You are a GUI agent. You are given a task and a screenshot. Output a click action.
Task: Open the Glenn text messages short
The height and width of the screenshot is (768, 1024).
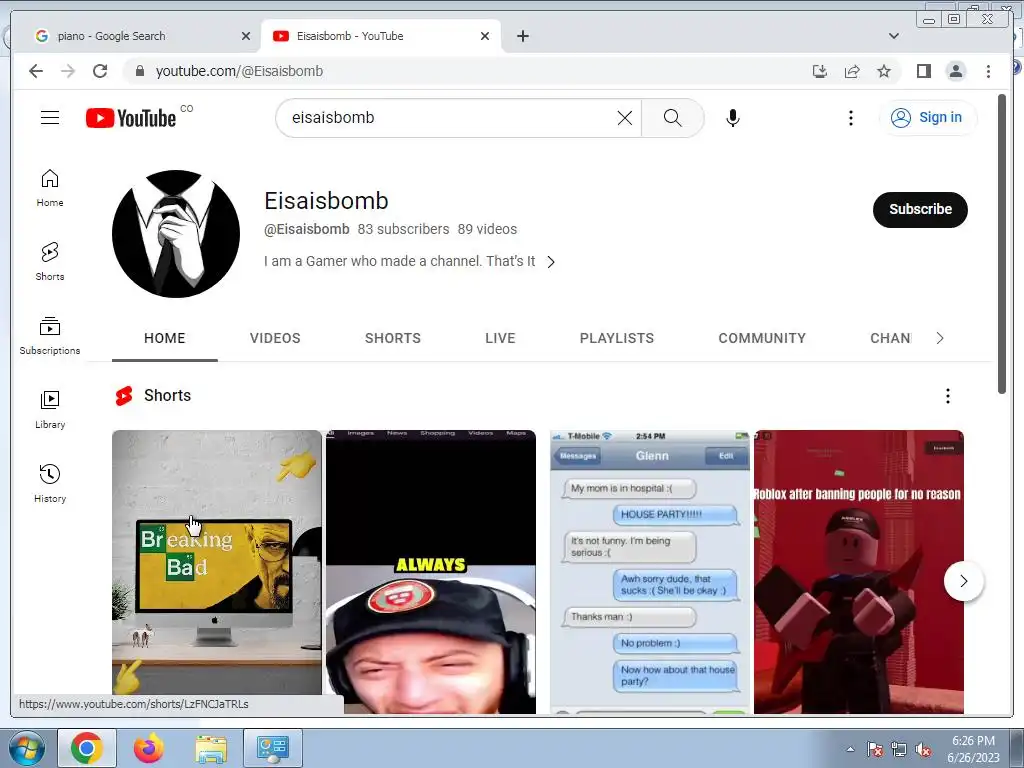[x=650, y=571]
